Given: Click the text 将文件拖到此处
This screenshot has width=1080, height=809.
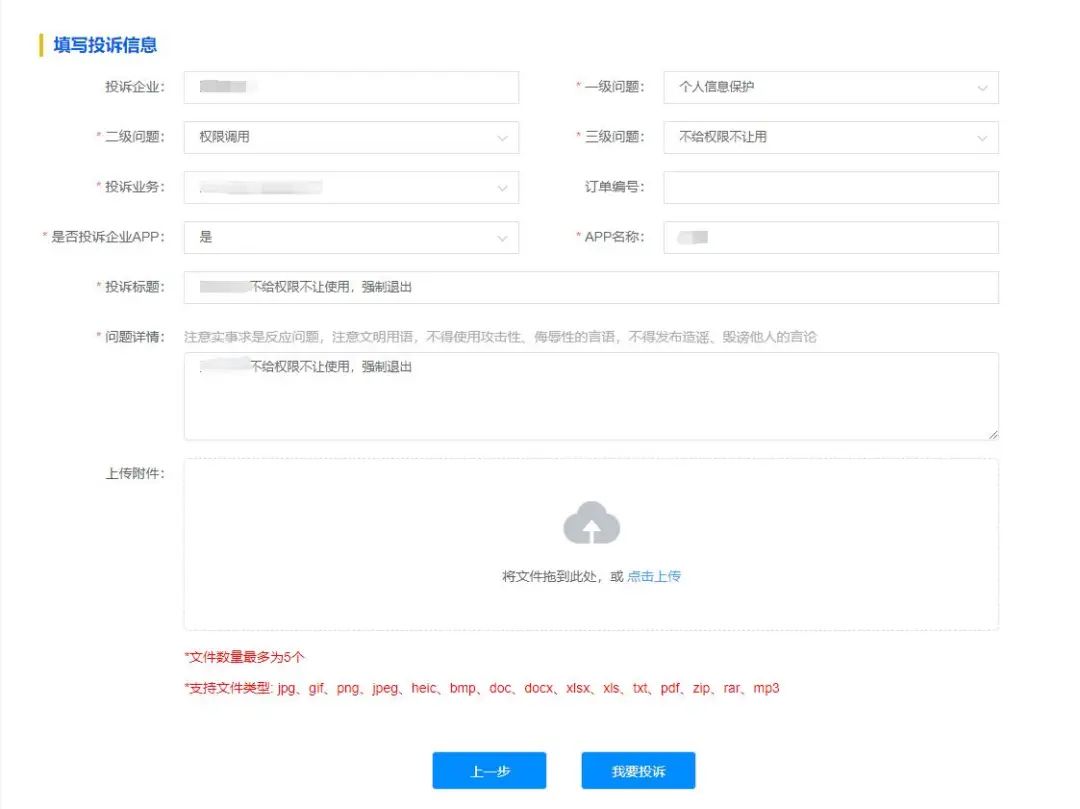Looking at the screenshot, I should tap(549, 576).
